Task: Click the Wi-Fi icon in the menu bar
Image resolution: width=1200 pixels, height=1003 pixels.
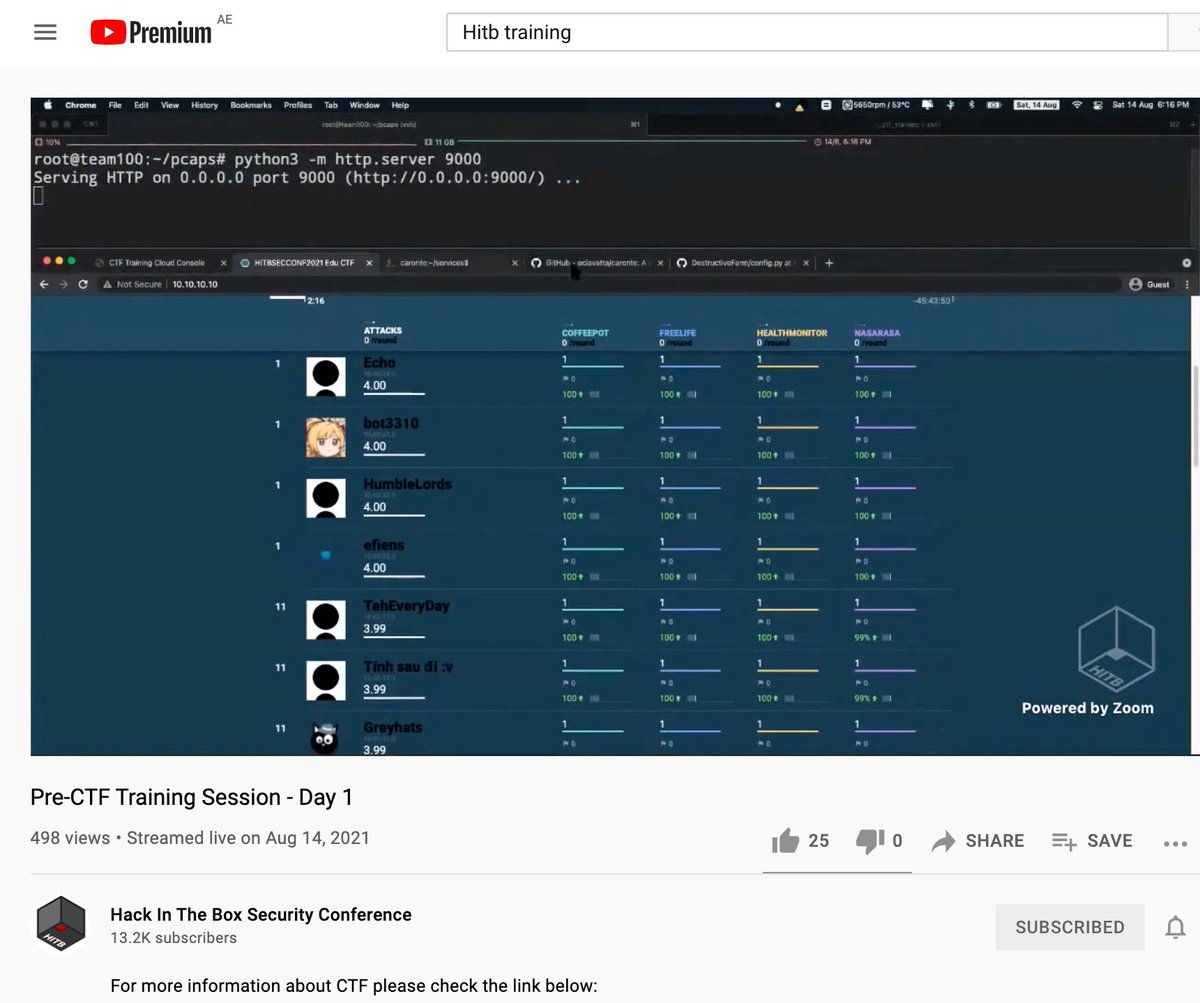Action: pos(1077,105)
